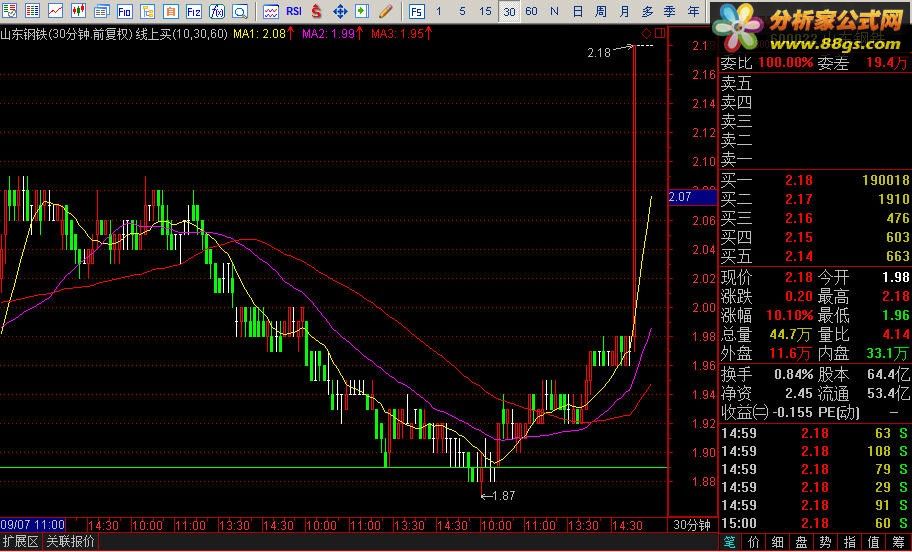The image size is (912, 552).
Task: Click the 线上买(10,30,60) indicator title
Action: (181, 34)
